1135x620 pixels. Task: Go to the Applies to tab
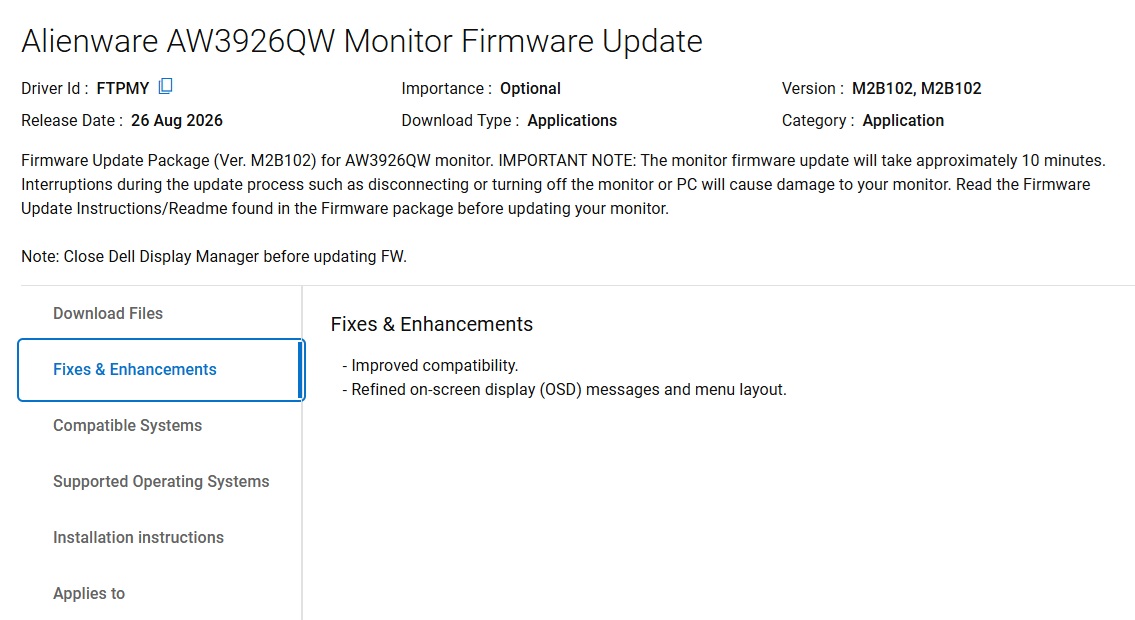(x=89, y=594)
